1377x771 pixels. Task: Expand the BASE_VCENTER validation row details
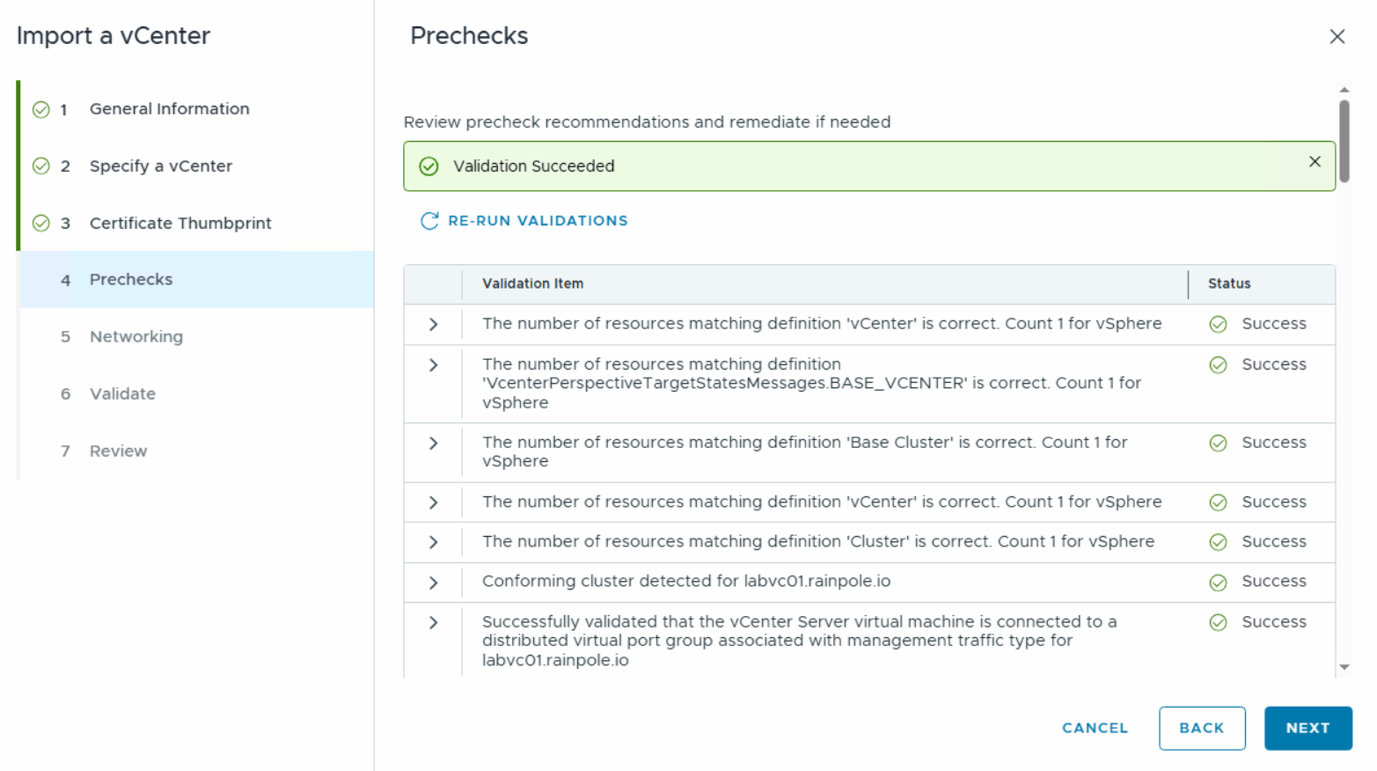pyautogui.click(x=433, y=365)
